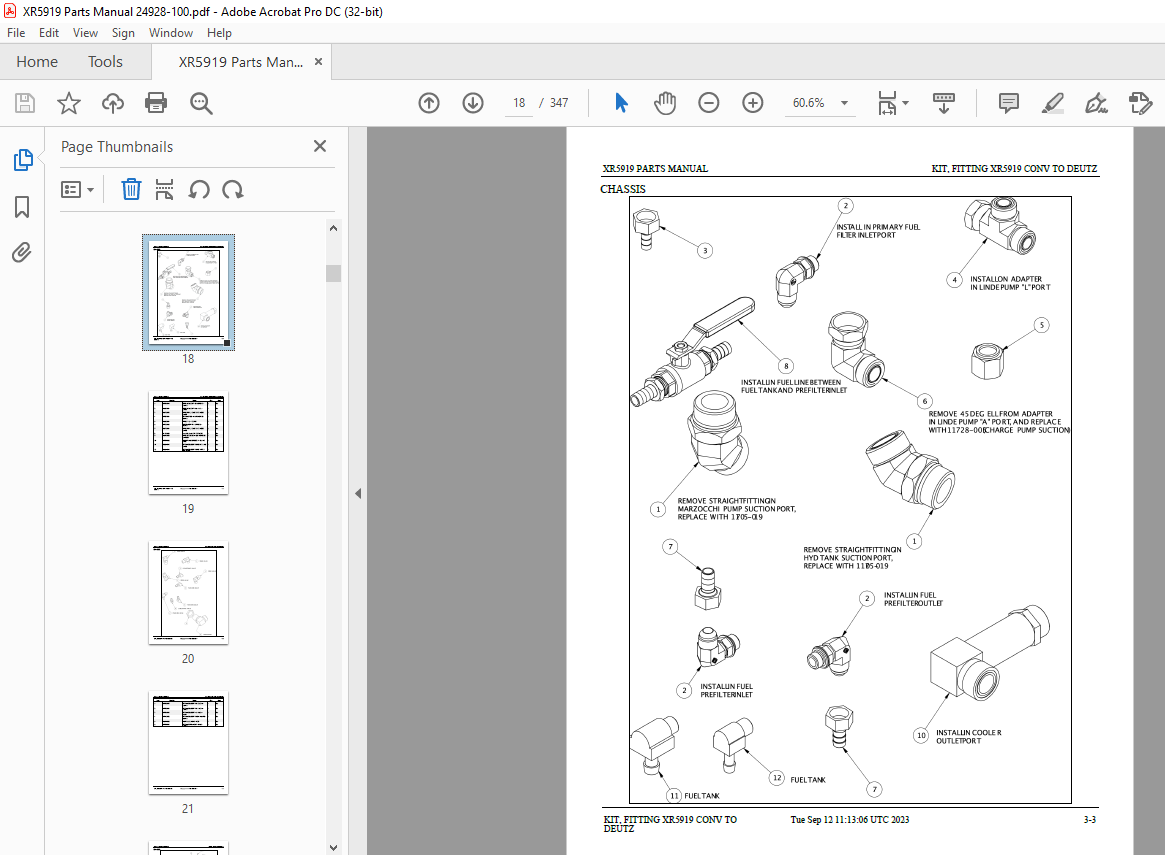Click the insert pages icon in thumbnails
The height and width of the screenshot is (855, 1165).
coord(164,189)
